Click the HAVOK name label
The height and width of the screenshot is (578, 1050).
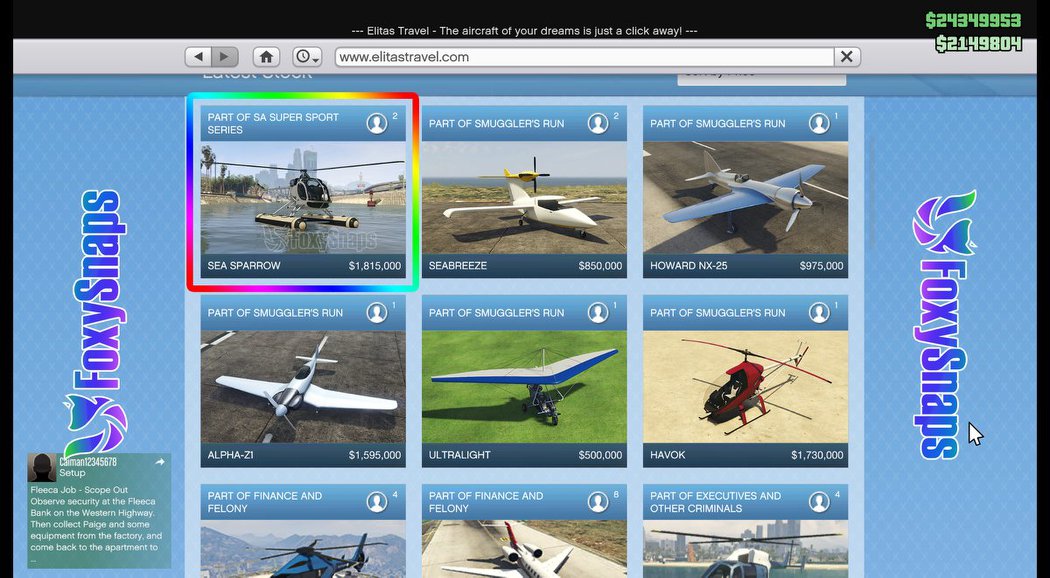click(668, 455)
